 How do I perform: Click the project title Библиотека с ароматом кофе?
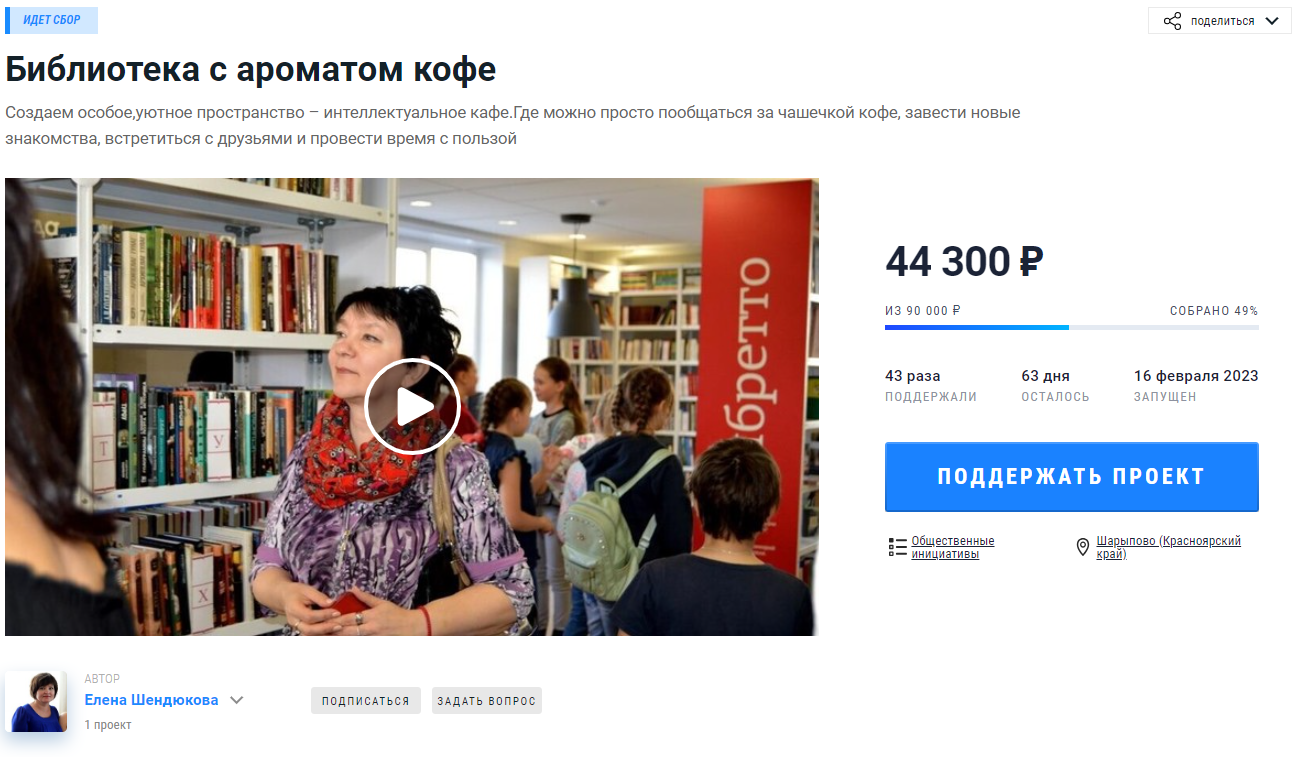(250, 69)
